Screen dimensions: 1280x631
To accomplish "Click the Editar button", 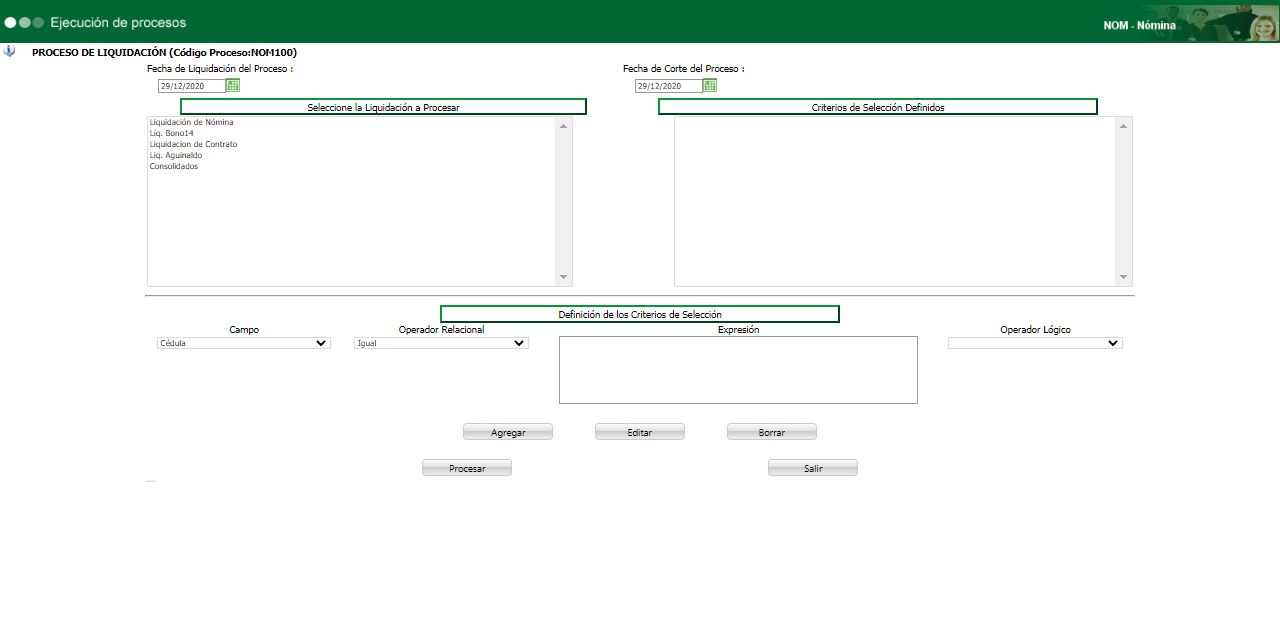I will (640, 432).
